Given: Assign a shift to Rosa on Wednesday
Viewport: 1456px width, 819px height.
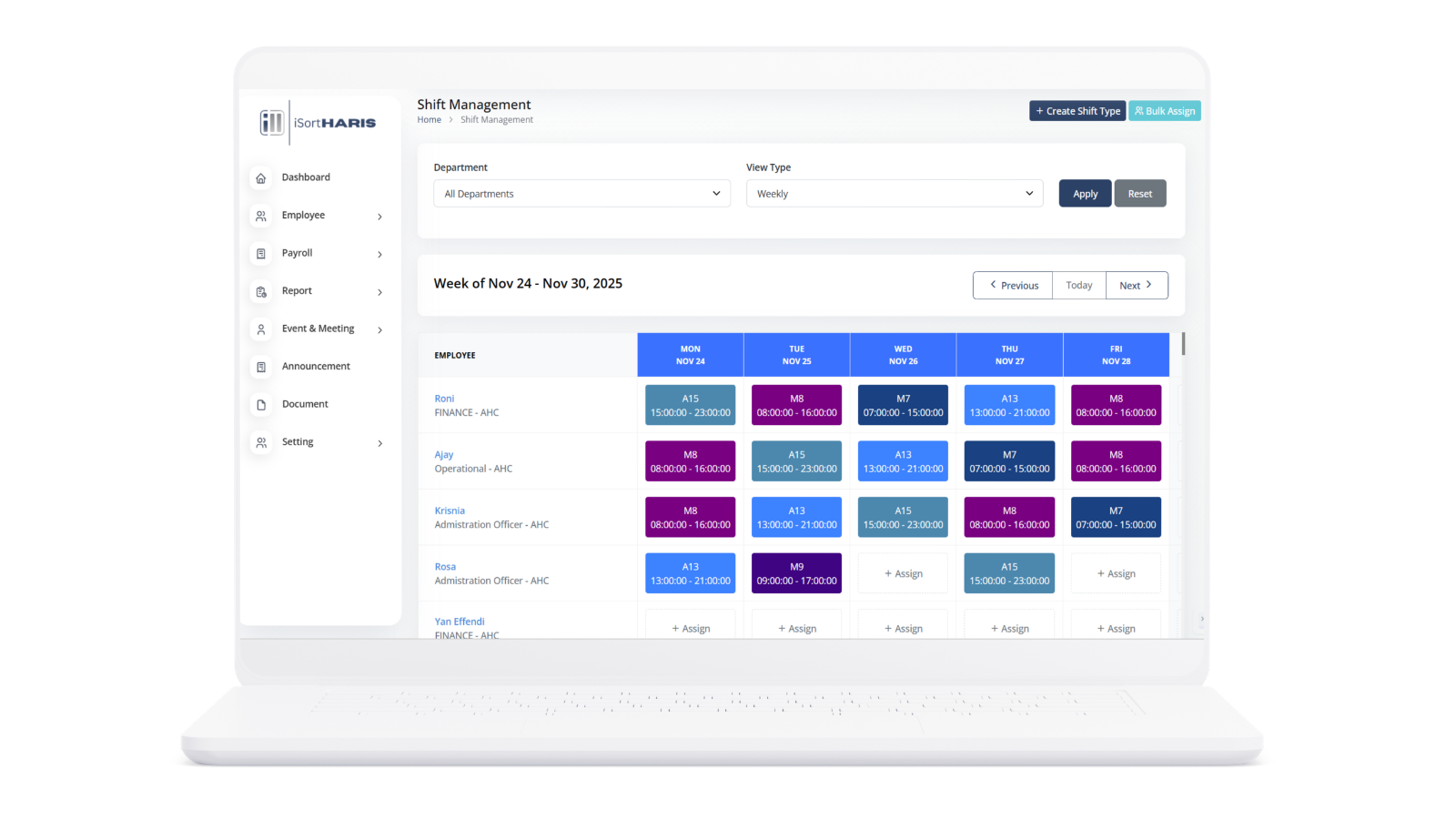Looking at the screenshot, I should pos(903,574).
